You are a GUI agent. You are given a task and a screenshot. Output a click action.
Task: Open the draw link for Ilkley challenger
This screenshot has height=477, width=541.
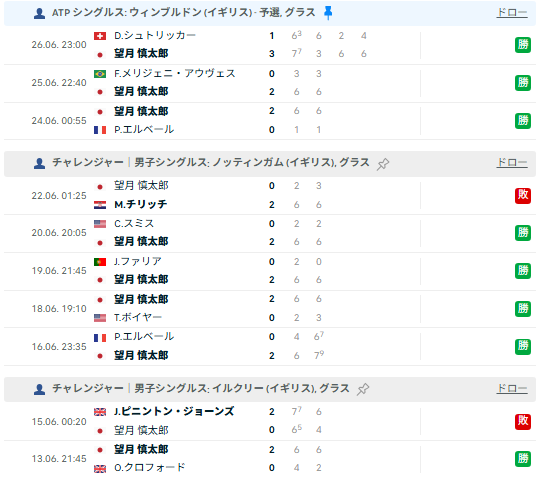tap(512, 388)
